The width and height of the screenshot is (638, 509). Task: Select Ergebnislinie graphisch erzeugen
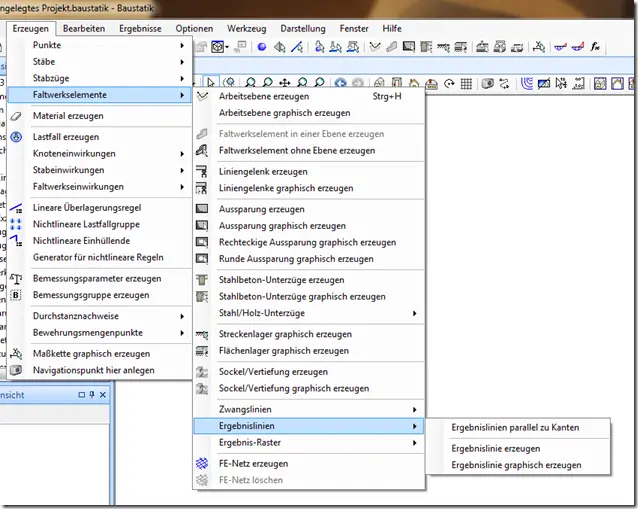(518, 465)
